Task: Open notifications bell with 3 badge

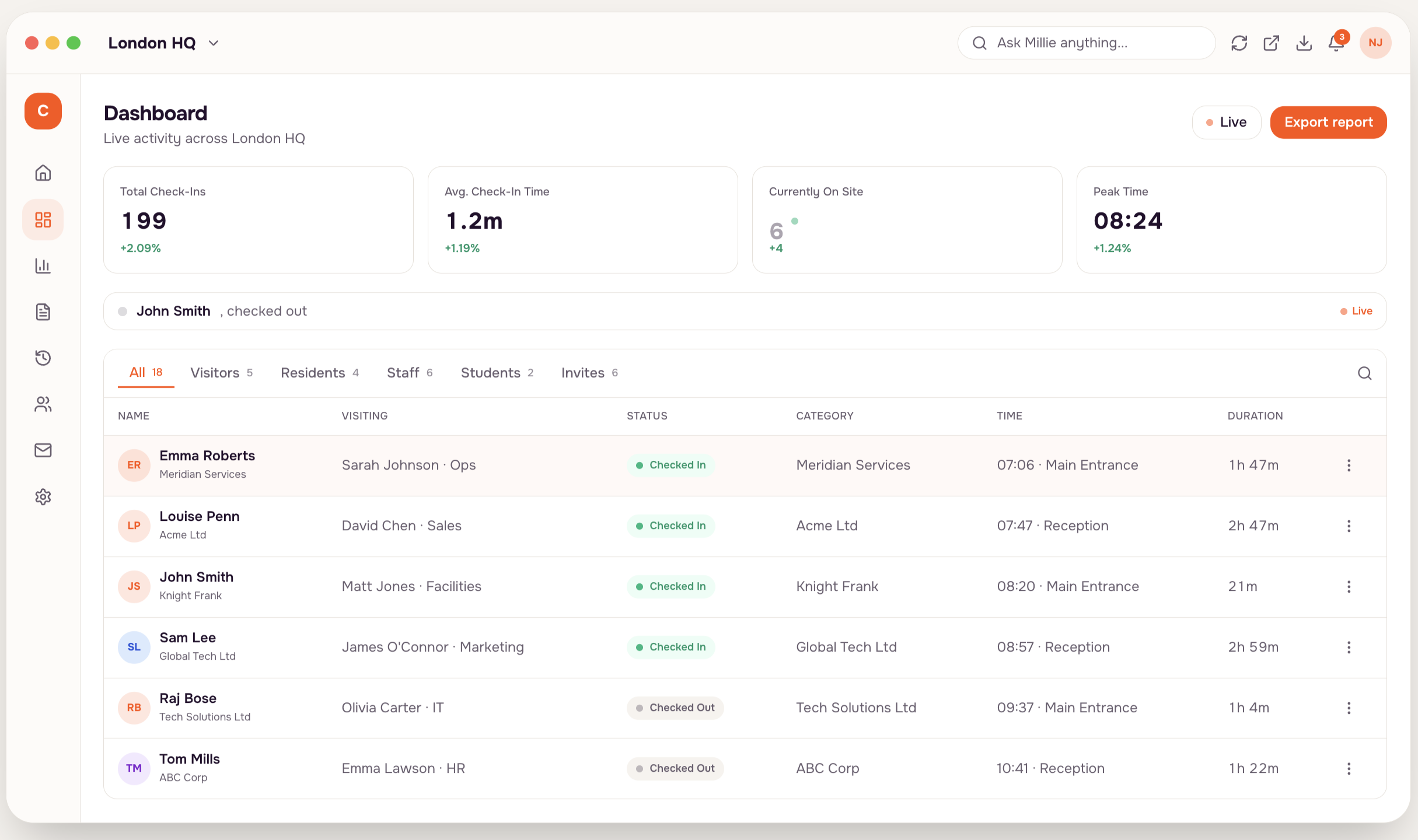Action: coord(1337,42)
